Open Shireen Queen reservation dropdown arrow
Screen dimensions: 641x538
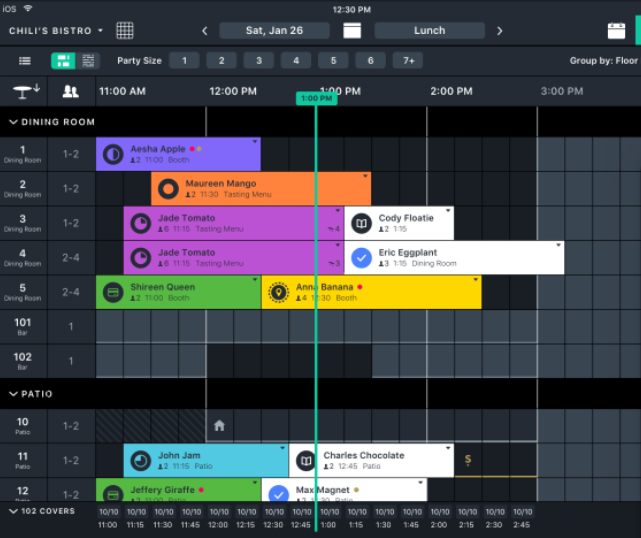(x=255, y=280)
